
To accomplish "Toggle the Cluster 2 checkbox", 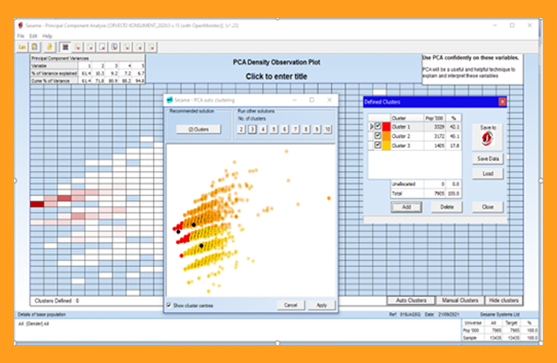I will pyautogui.click(x=378, y=136).
